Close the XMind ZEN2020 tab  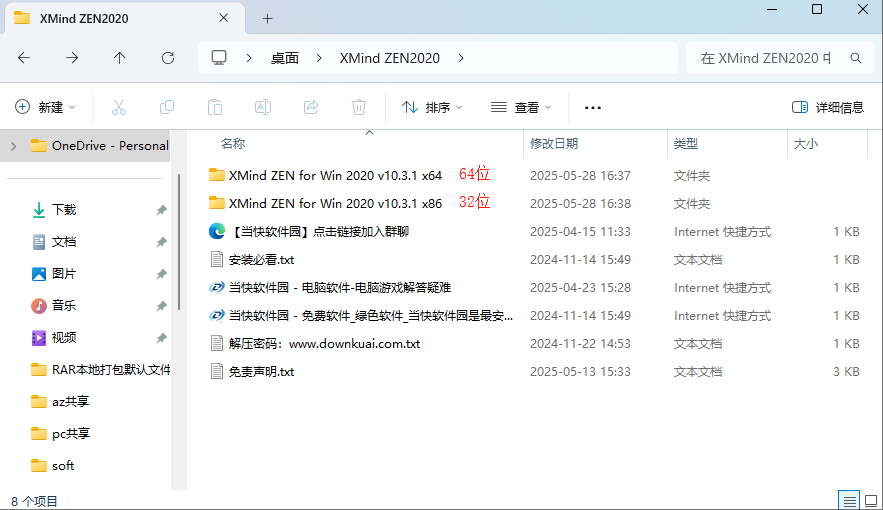coord(224,18)
